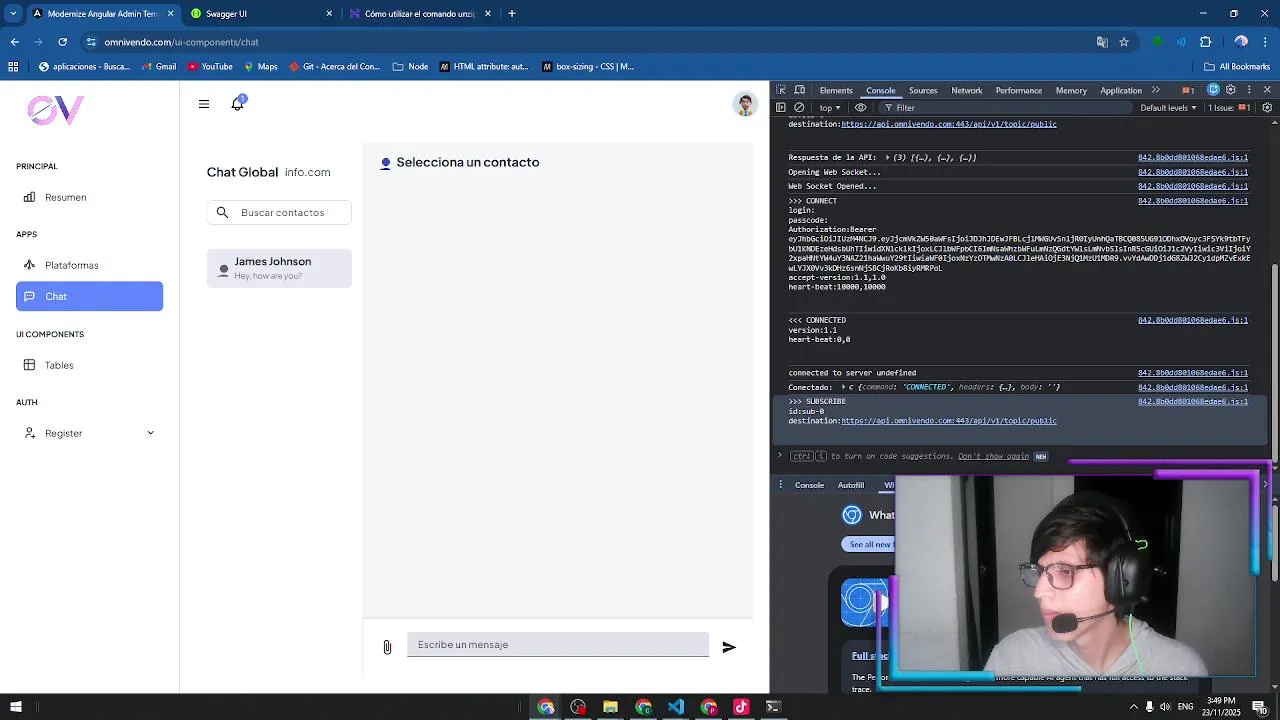This screenshot has width=1280, height=720.
Task: Open live expression eye icon in console
Action: point(860,107)
